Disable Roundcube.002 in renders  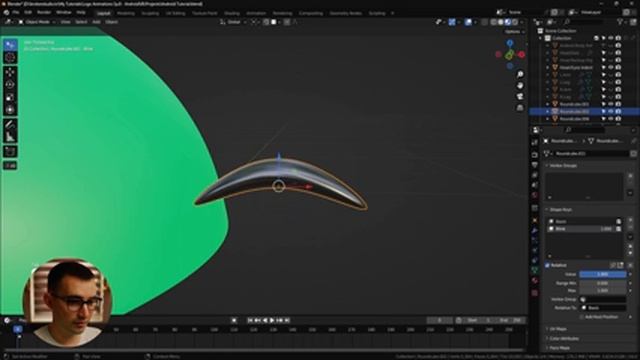point(618,111)
